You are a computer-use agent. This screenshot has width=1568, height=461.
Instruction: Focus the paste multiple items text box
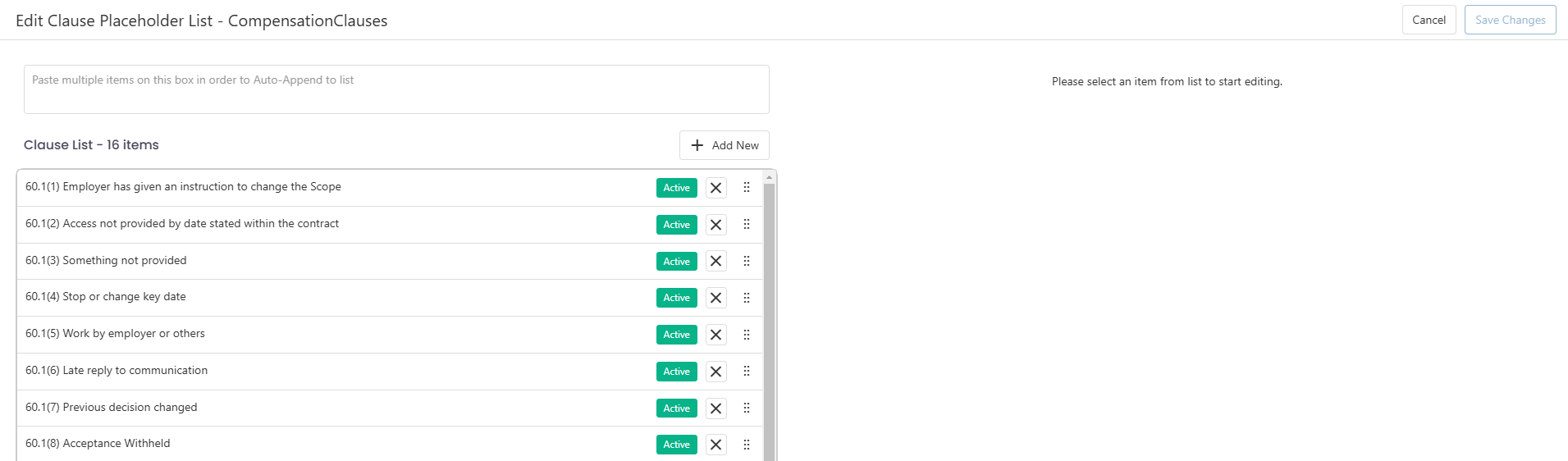(x=396, y=89)
